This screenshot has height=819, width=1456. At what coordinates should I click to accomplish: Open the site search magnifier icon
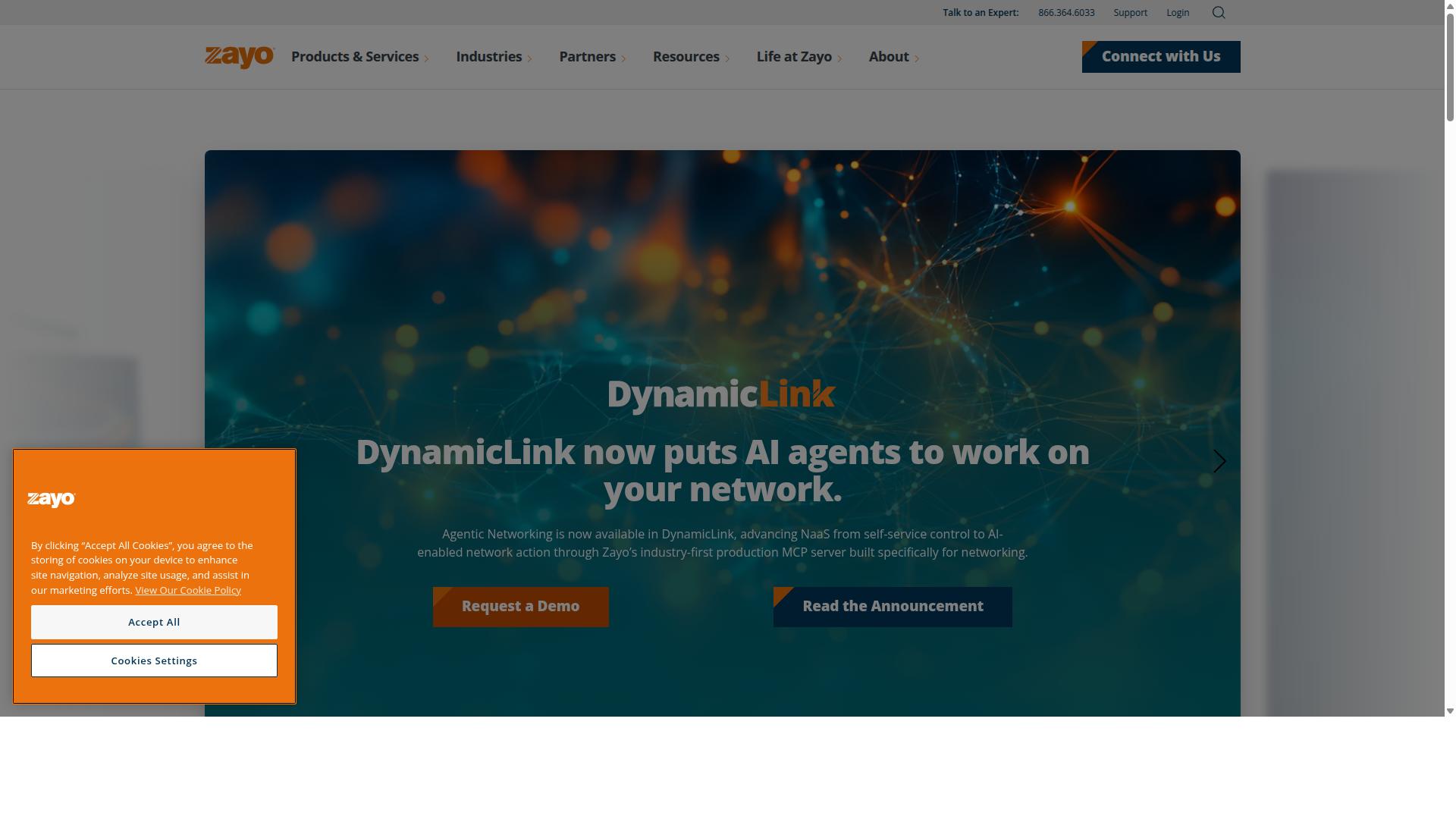(x=1219, y=12)
